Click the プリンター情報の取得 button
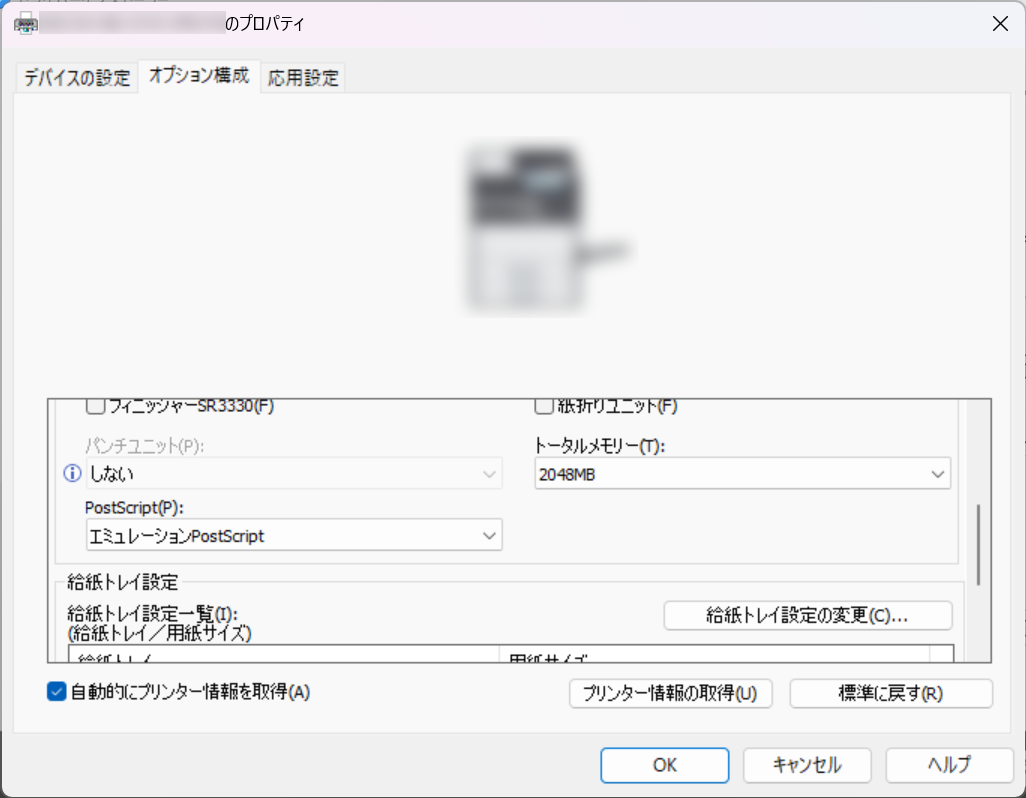The width and height of the screenshot is (1026, 798). 670,693
